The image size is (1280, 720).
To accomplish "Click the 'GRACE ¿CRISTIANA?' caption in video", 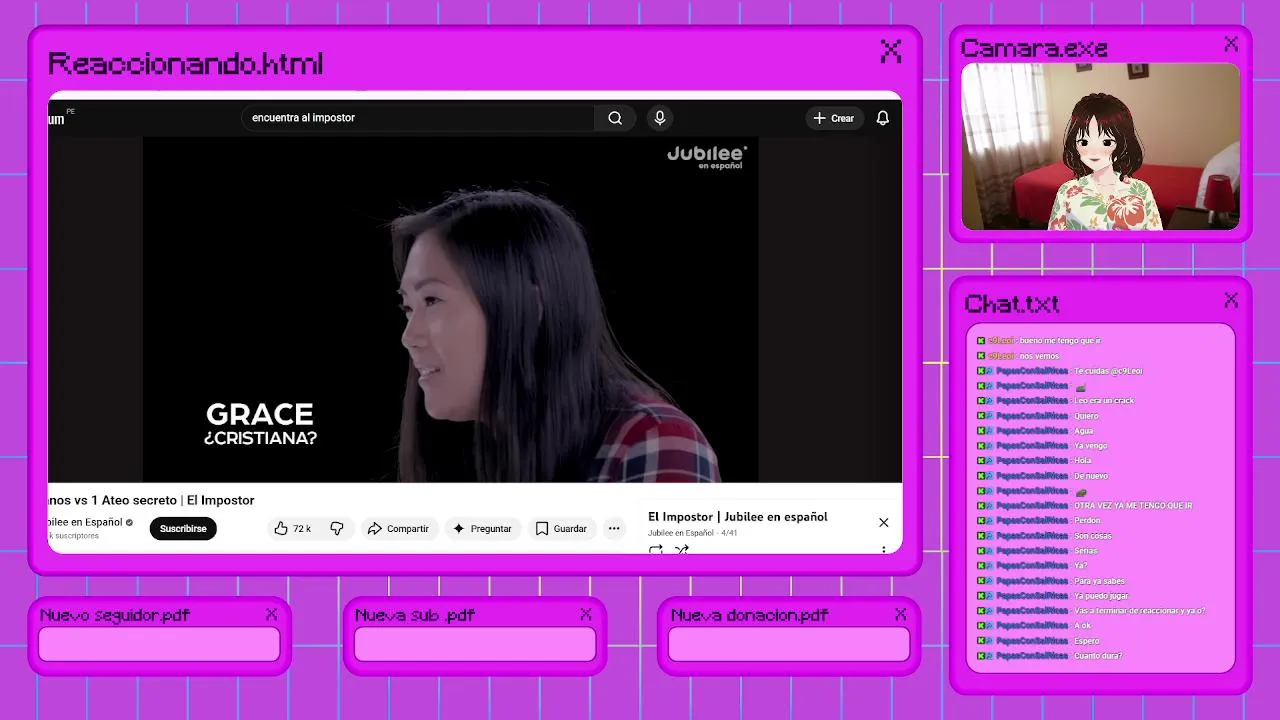I will click(x=260, y=423).
